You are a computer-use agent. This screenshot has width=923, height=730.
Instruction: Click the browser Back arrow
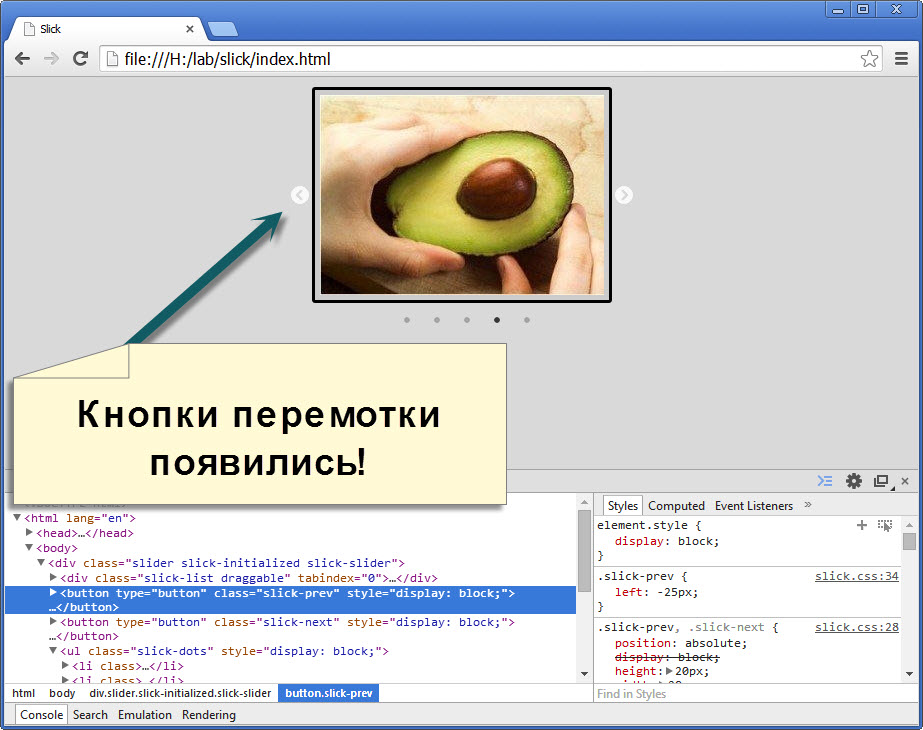coord(22,58)
